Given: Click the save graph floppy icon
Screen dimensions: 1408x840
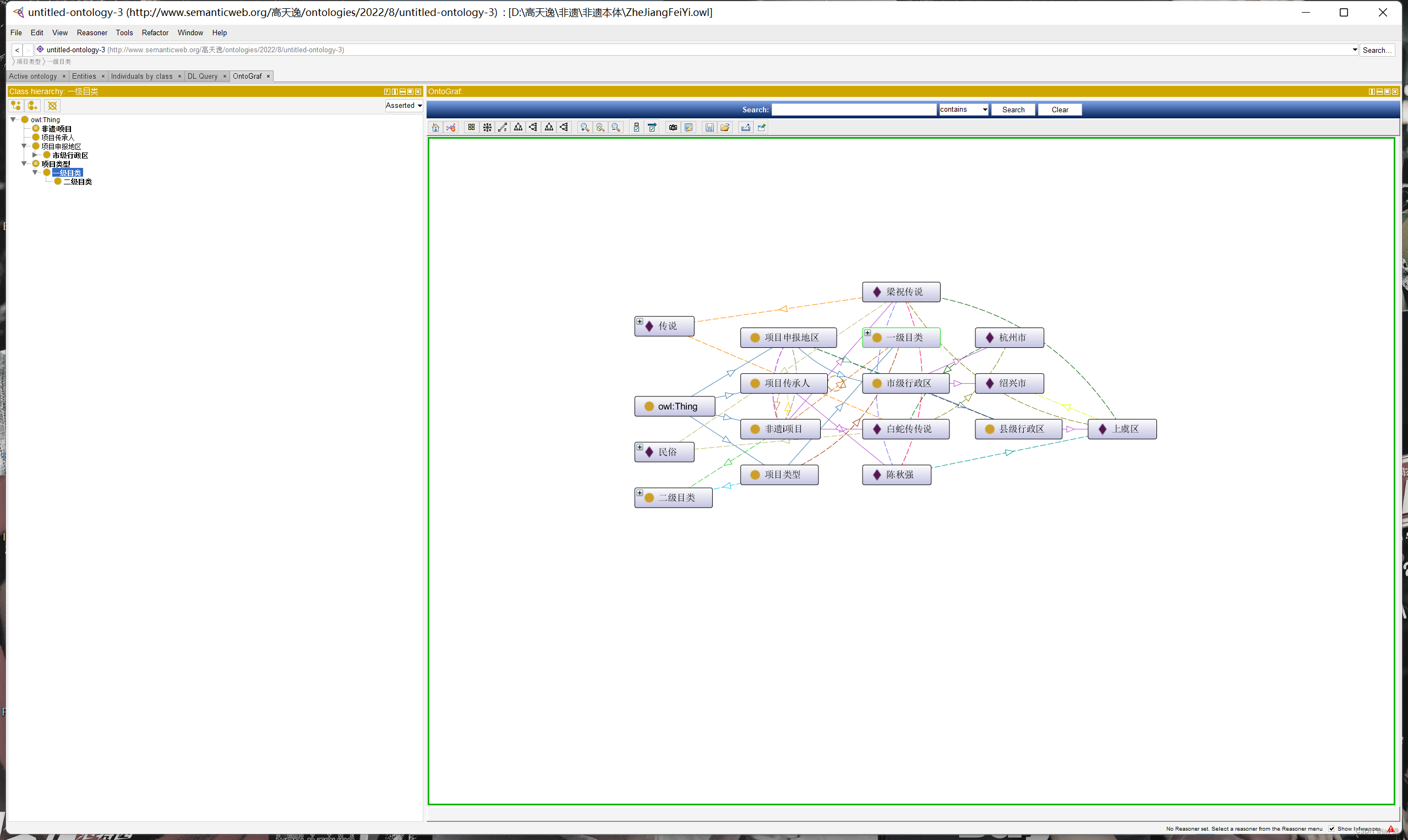Looking at the screenshot, I should 709,127.
